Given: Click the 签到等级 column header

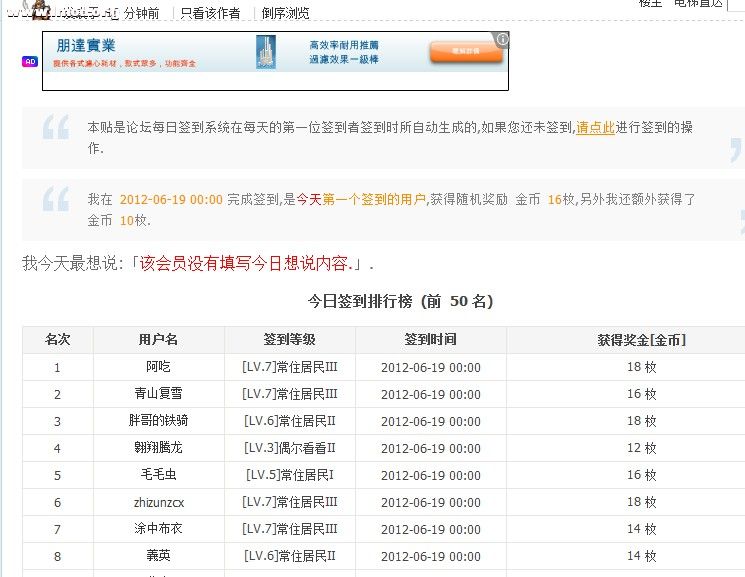Looking at the screenshot, I should pos(289,339).
